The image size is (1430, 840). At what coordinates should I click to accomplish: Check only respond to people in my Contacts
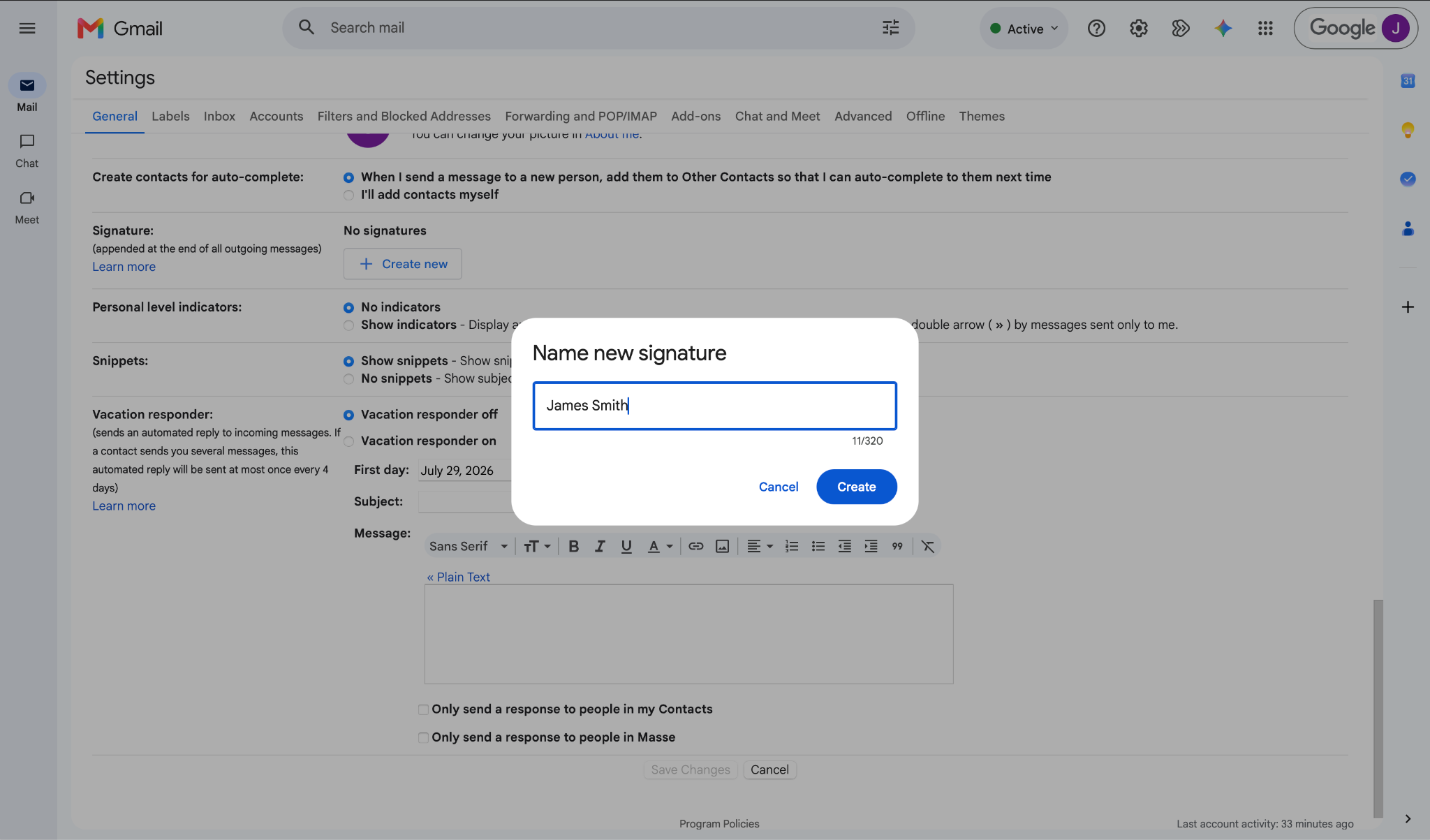point(423,709)
